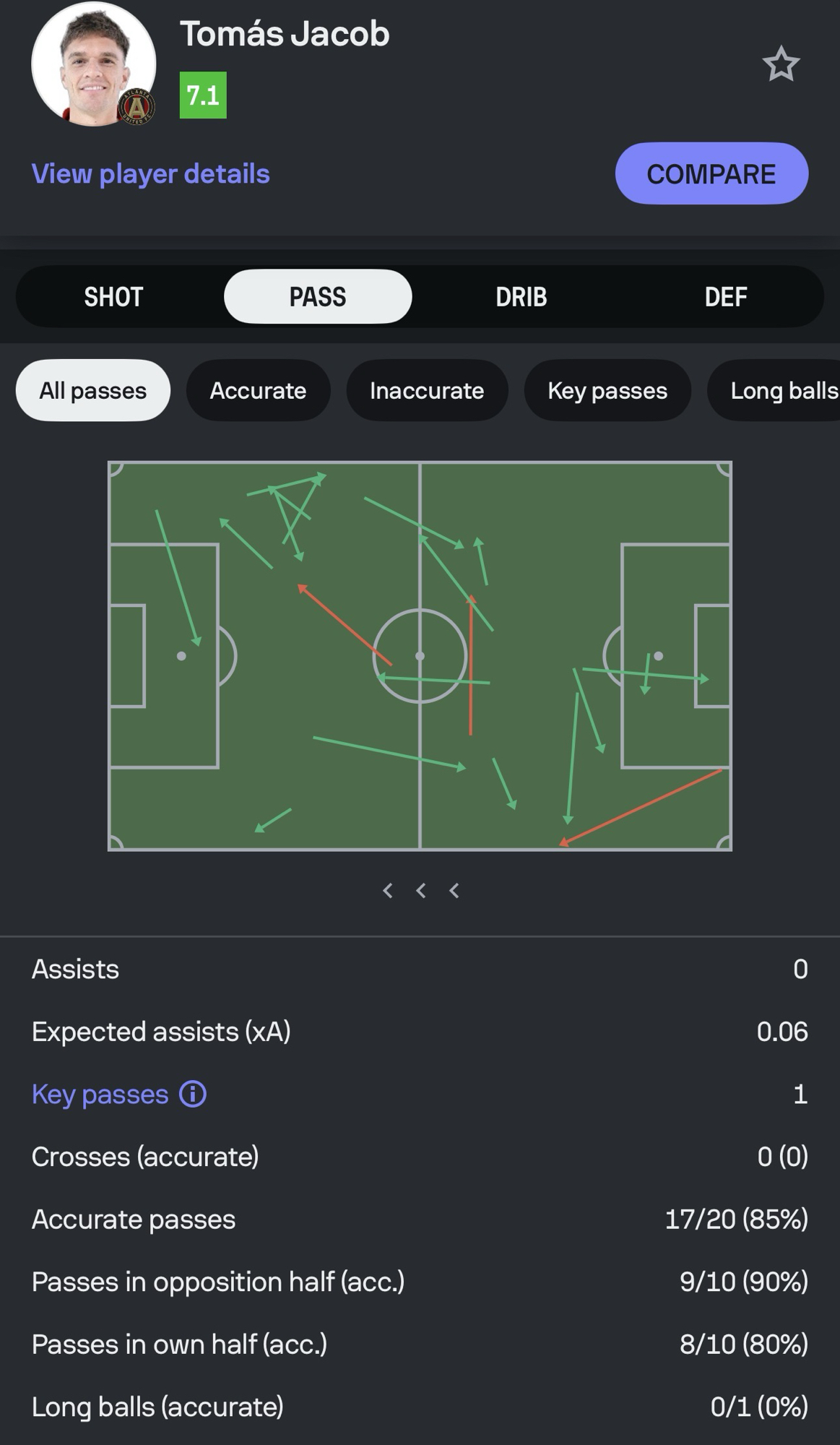Viewport: 840px width, 1445px height.
Task: Tap the favorite star icon
Action: click(781, 65)
